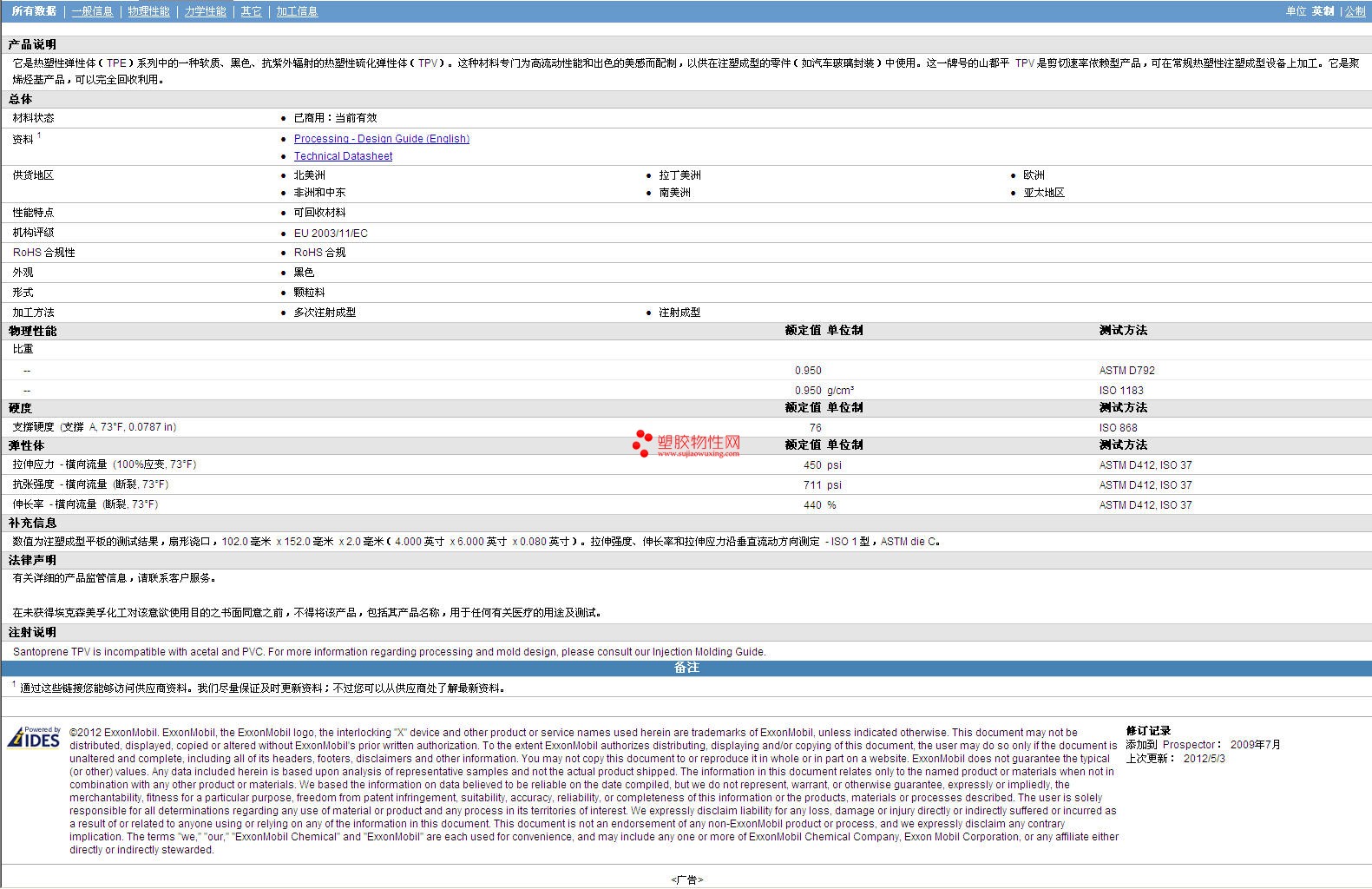
Task: Click the 北美洲 region entry
Action: pos(309,175)
